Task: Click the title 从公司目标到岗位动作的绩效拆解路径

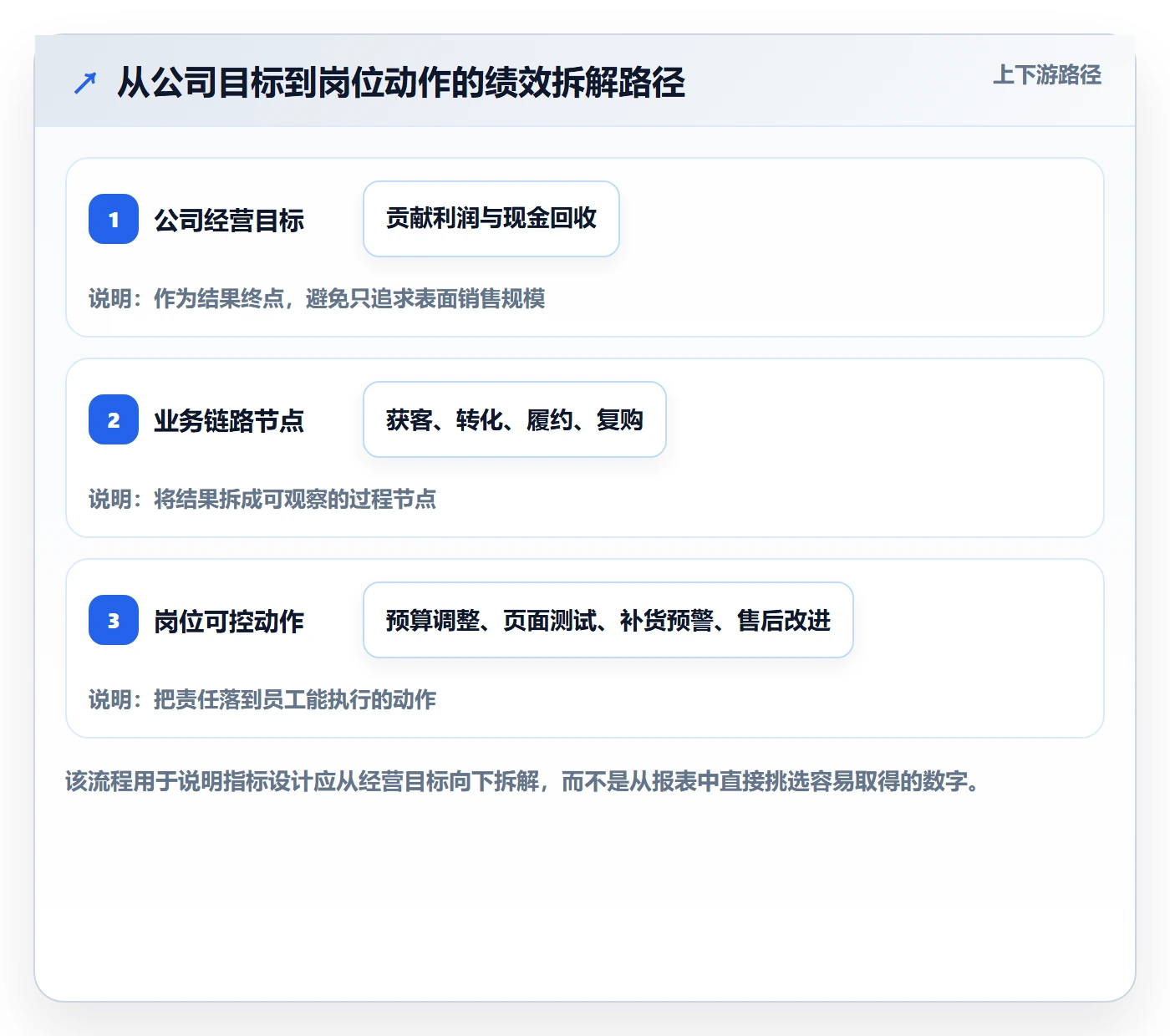Action: tap(401, 83)
